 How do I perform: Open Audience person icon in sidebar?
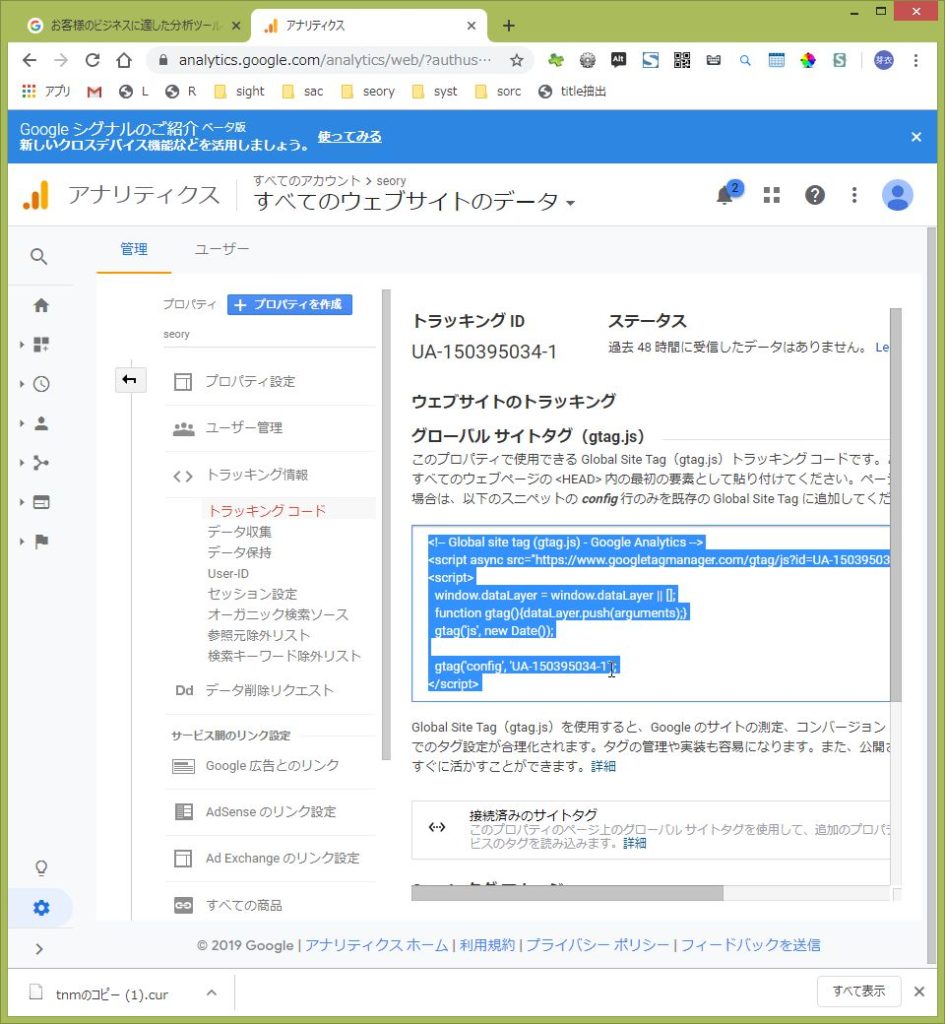(41, 423)
